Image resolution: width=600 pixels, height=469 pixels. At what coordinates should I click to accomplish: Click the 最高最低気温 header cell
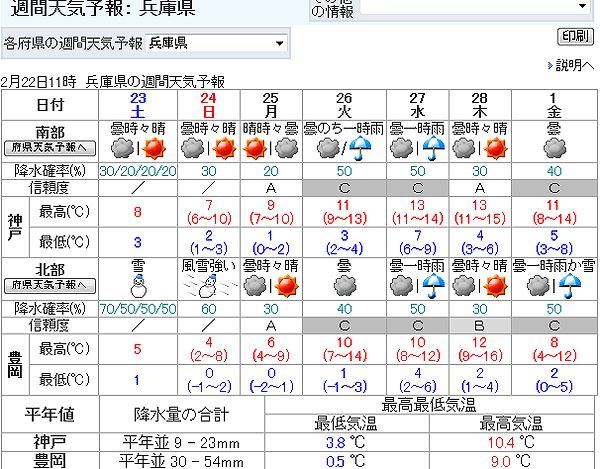coord(429,405)
